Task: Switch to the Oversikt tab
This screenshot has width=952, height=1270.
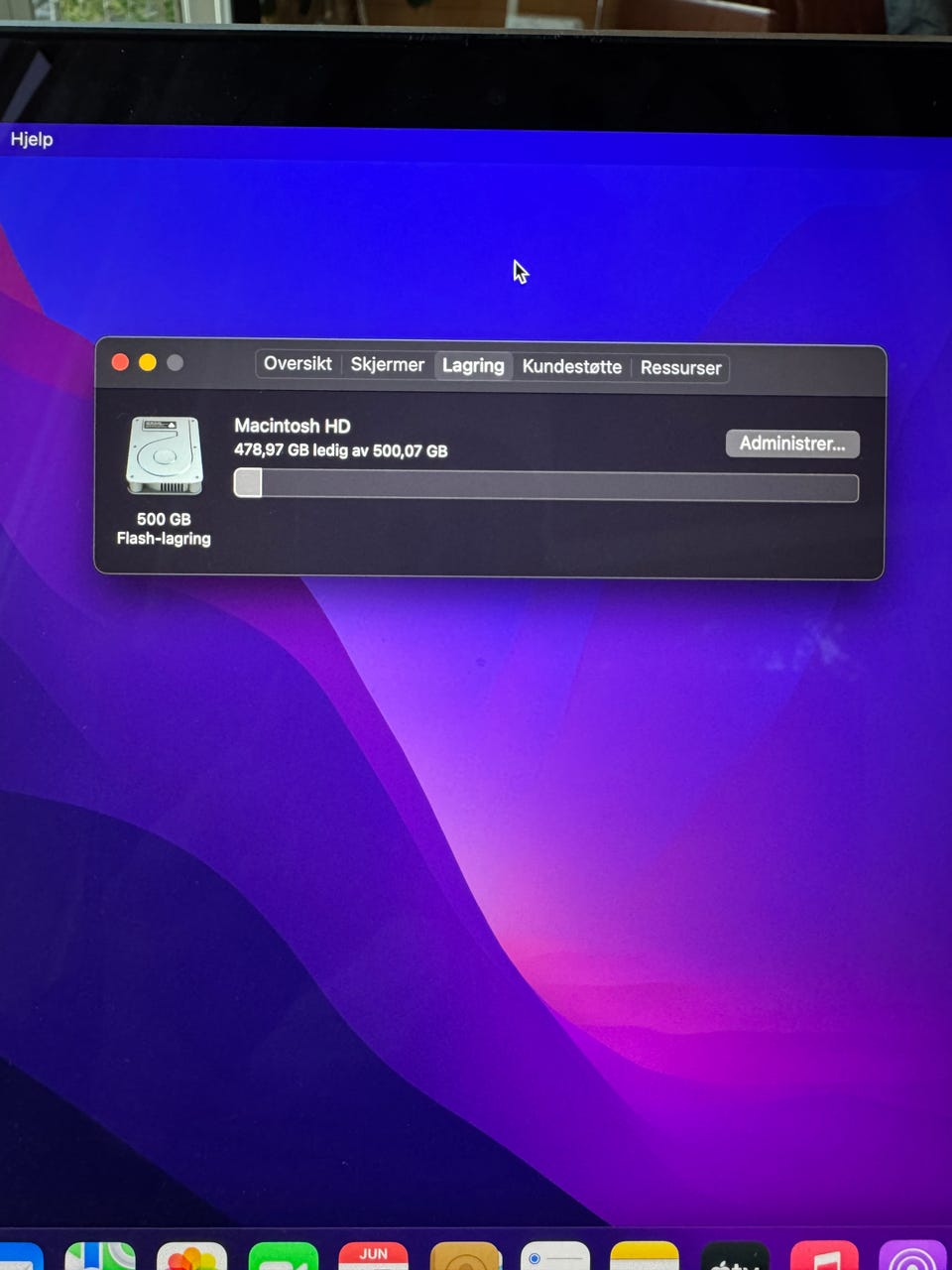Action: coord(297,364)
